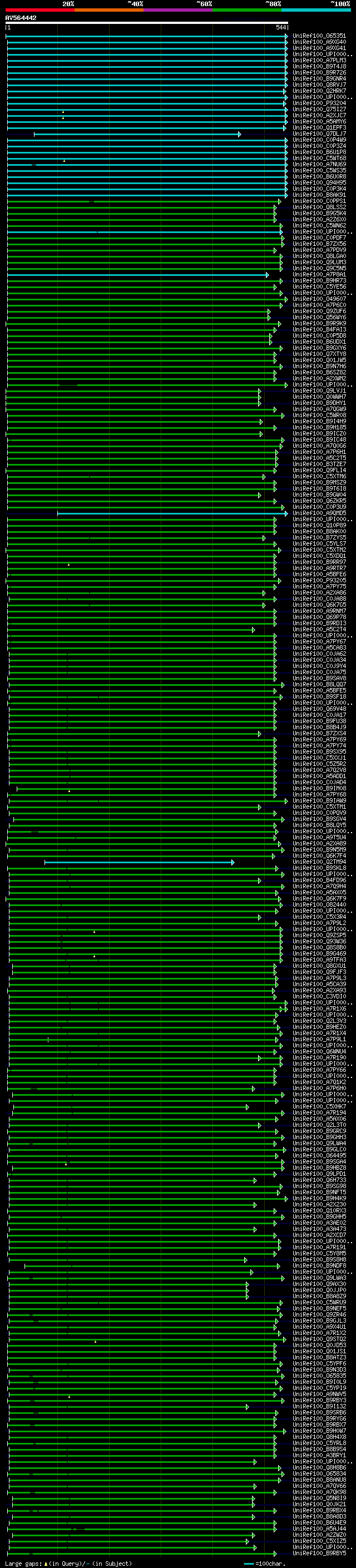Select hit UniRef100_A7PLM3
The image size is (356, 1568).
click(x=319, y=60)
